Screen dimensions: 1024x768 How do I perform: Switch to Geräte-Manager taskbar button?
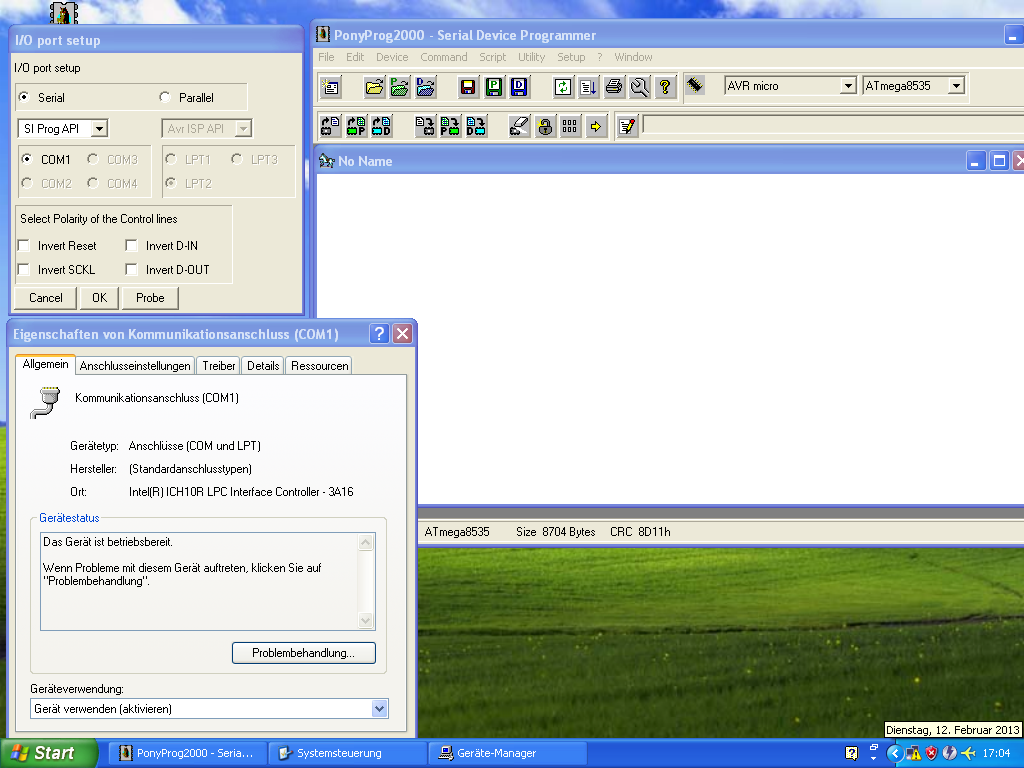click(x=507, y=753)
